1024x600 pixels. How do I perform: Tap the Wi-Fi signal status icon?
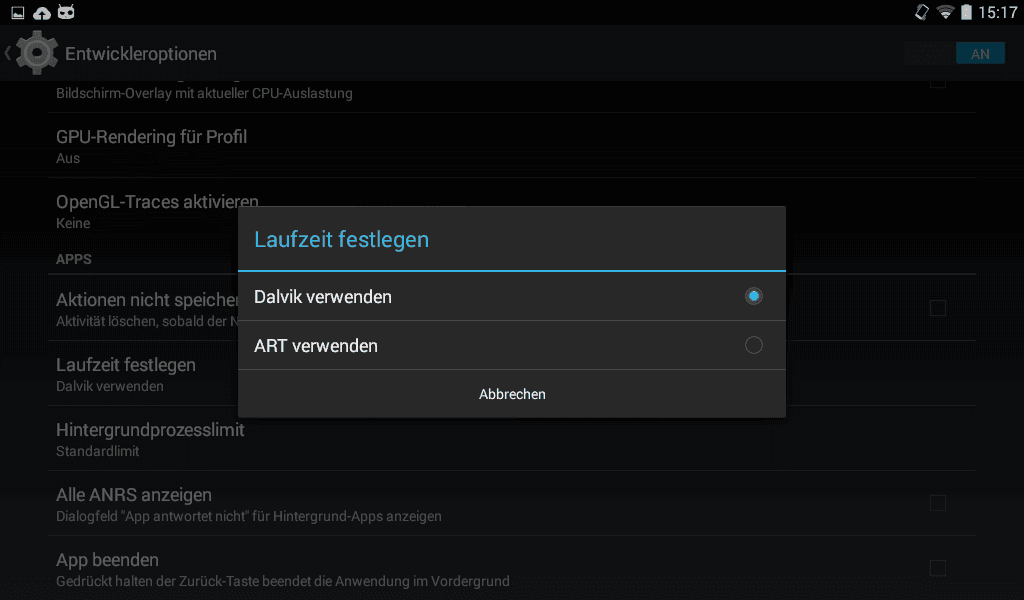click(945, 12)
